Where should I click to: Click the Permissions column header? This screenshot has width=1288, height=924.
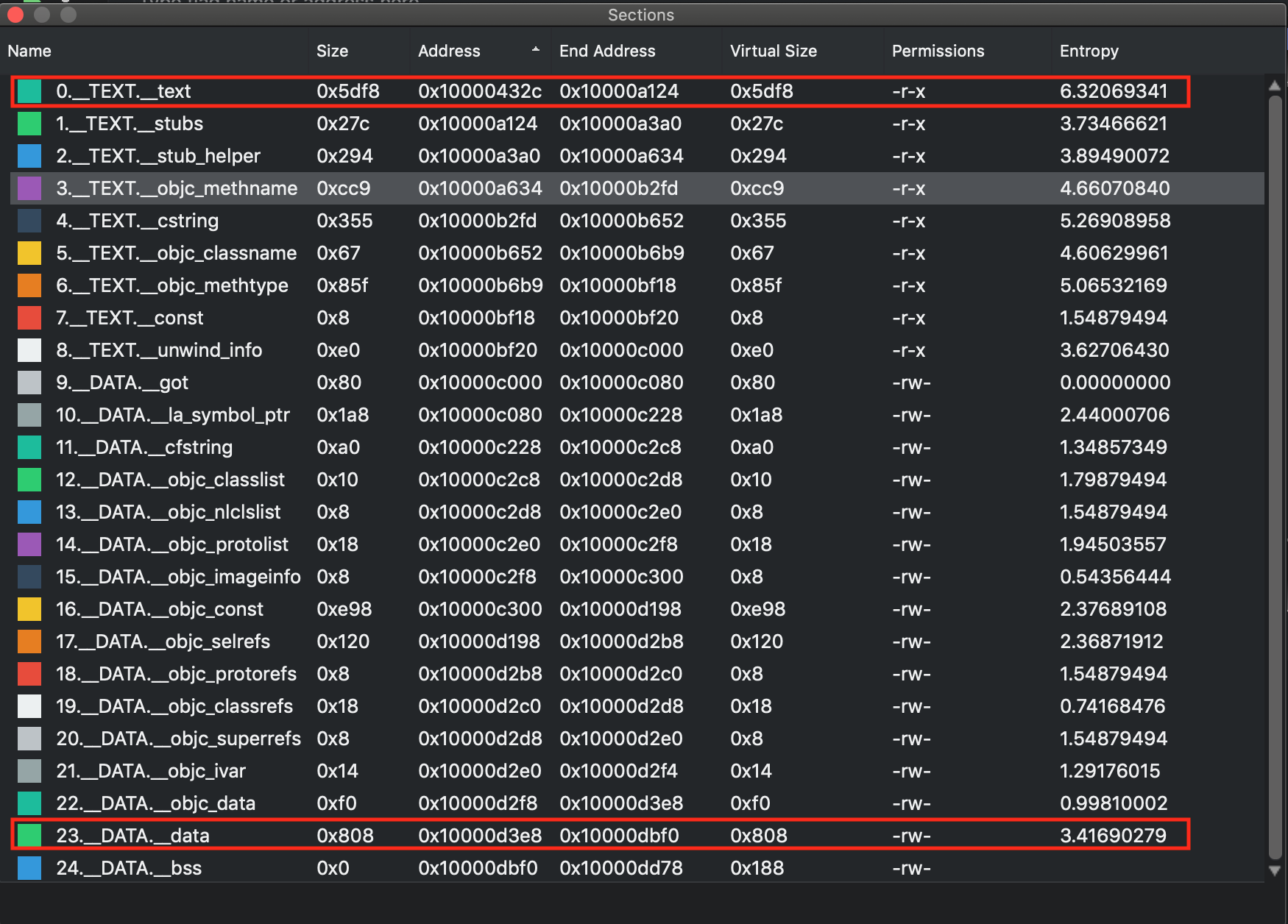[x=938, y=51]
